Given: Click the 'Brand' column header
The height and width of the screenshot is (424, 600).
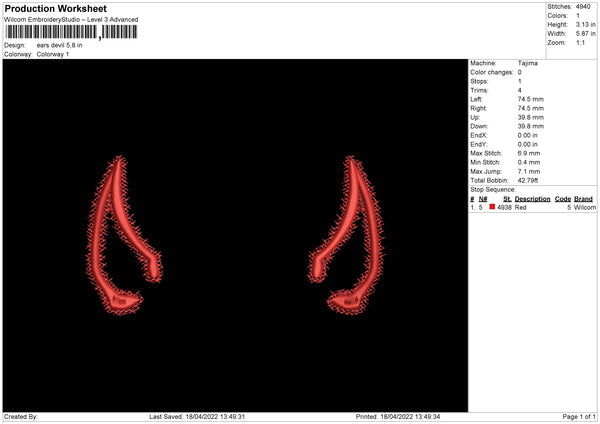Looking at the screenshot, I should pyautogui.click(x=584, y=199).
